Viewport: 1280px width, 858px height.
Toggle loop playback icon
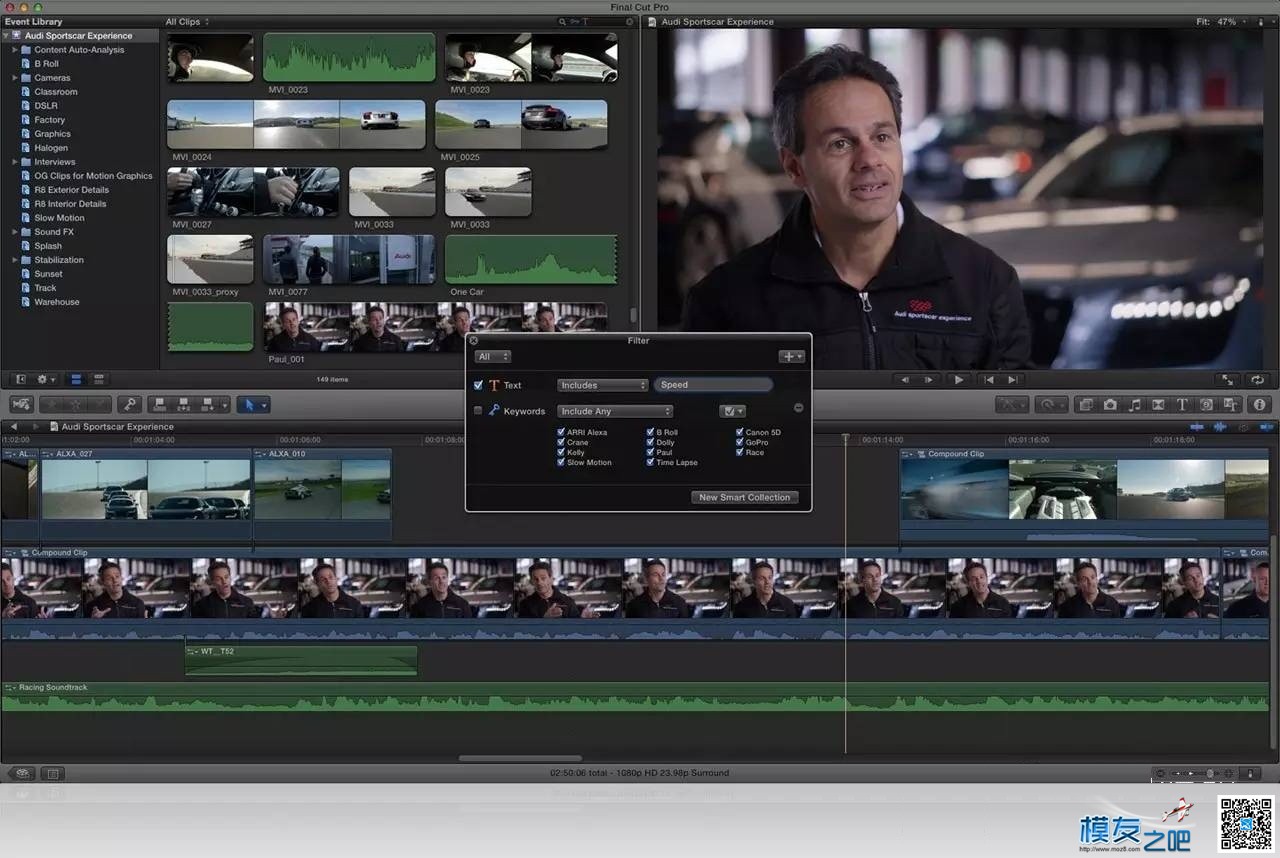click(1258, 380)
